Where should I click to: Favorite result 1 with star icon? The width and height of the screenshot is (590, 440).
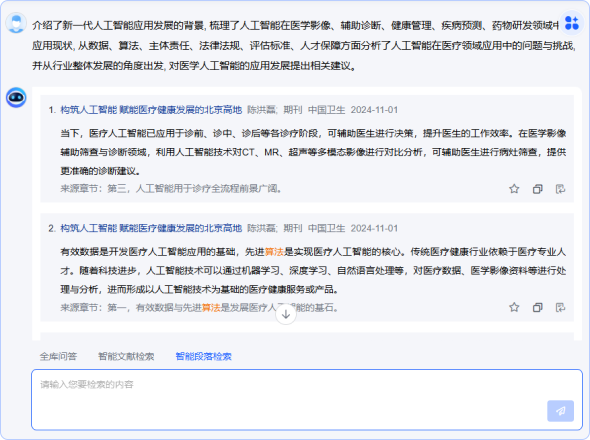pyautogui.click(x=514, y=189)
